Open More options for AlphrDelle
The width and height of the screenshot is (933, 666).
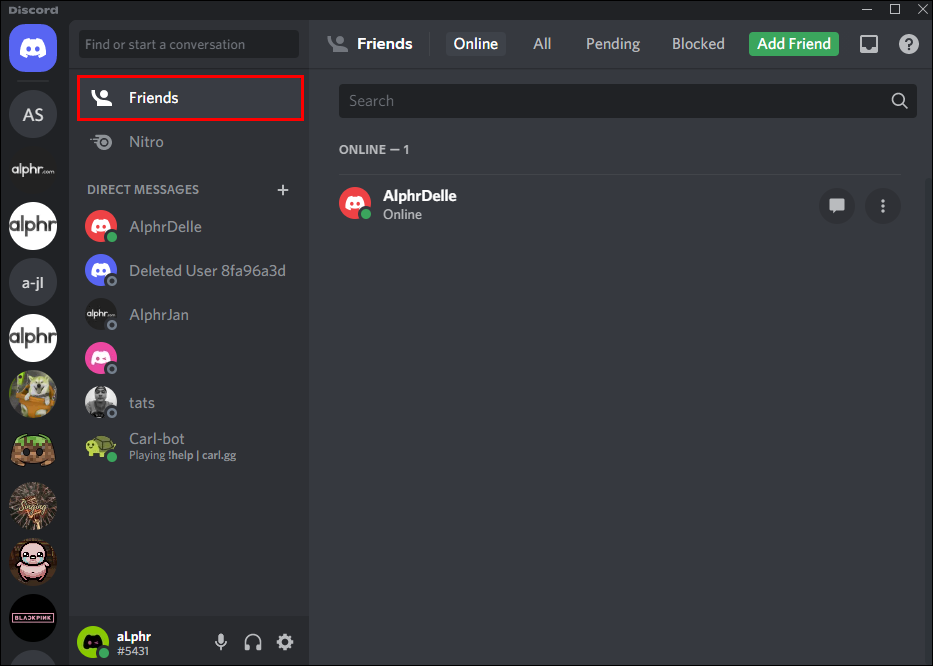click(x=882, y=206)
